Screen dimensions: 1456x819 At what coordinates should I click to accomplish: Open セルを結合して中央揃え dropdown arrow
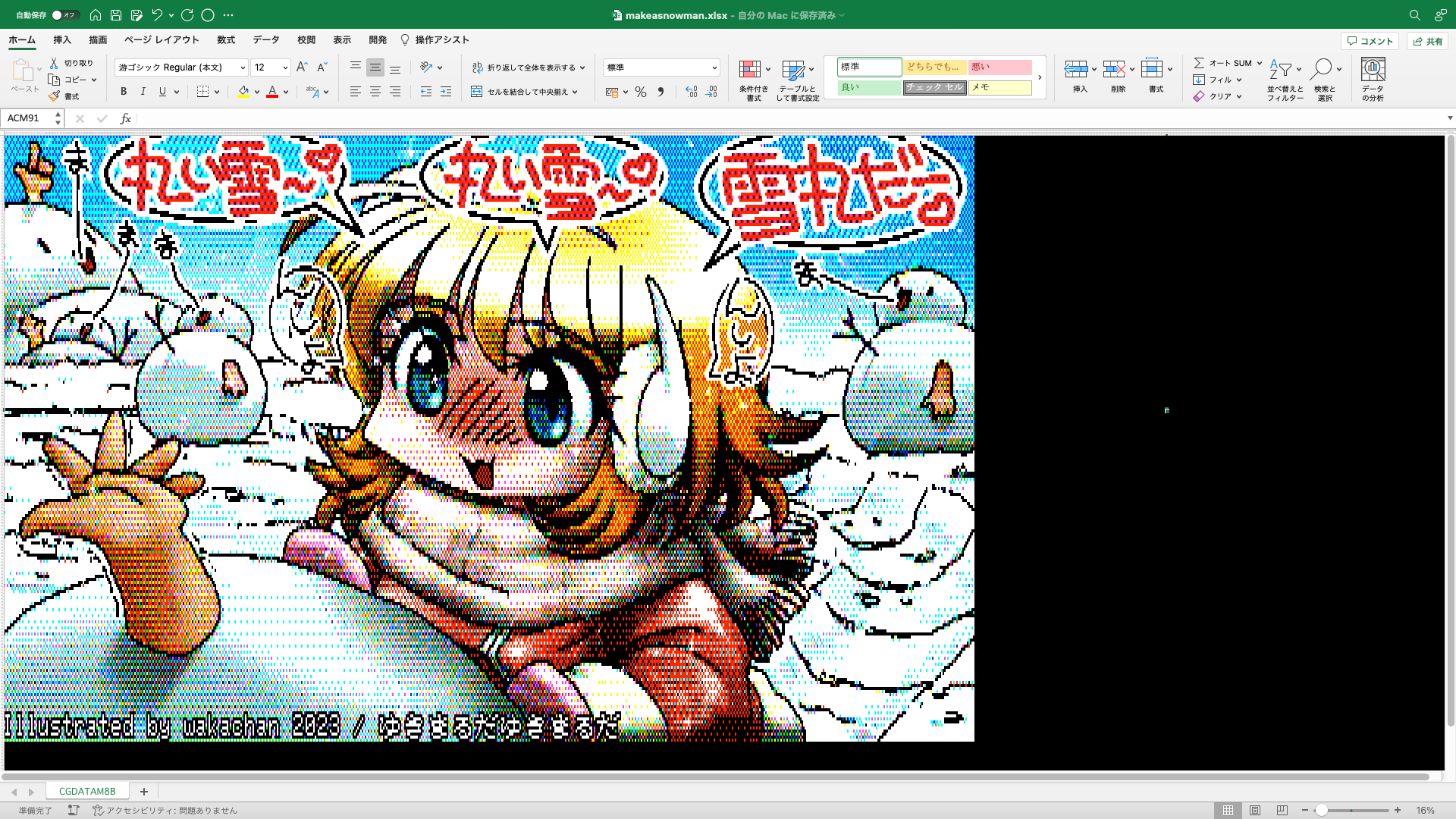pos(575,92)
